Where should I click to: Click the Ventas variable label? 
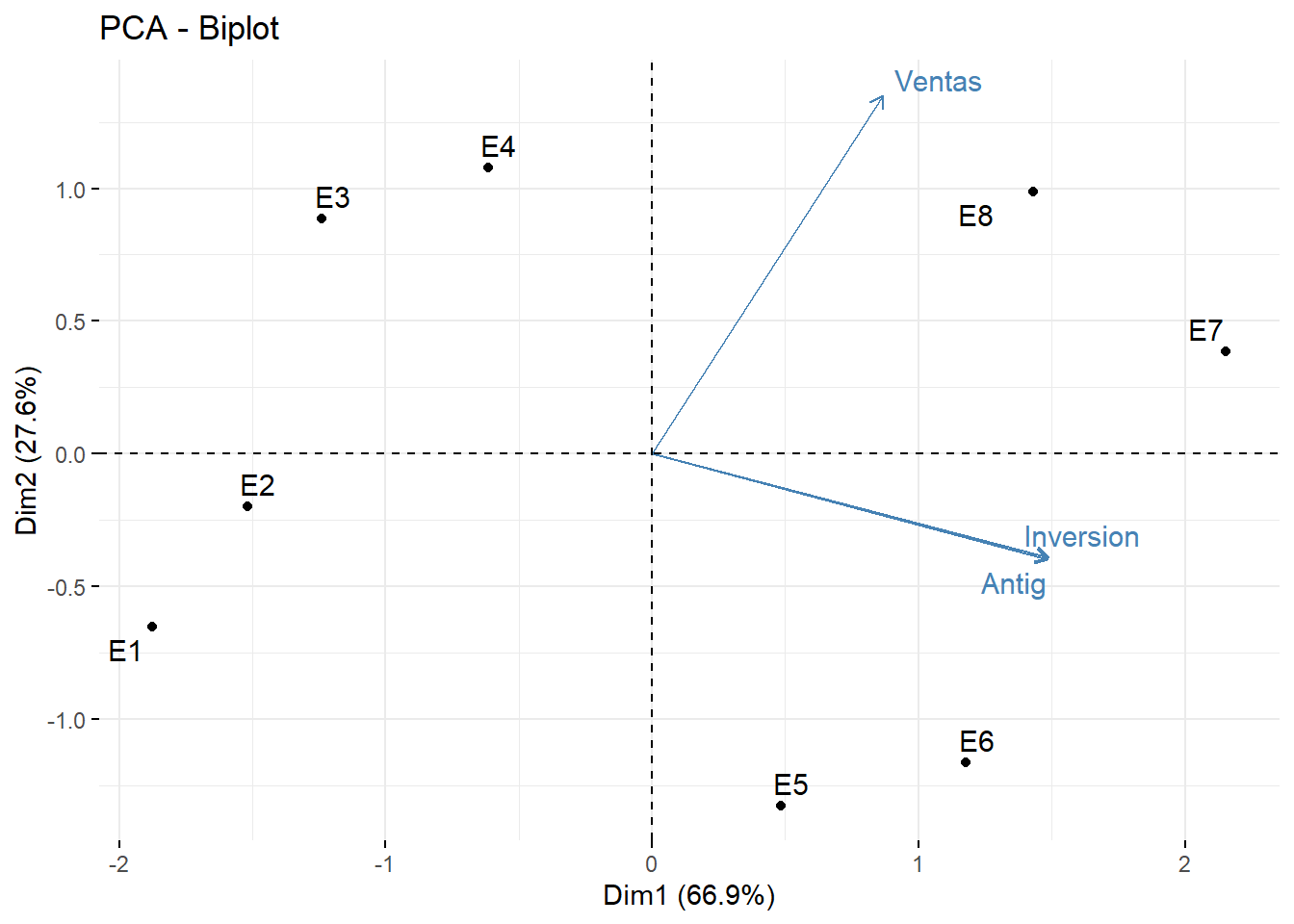[938, 82]
